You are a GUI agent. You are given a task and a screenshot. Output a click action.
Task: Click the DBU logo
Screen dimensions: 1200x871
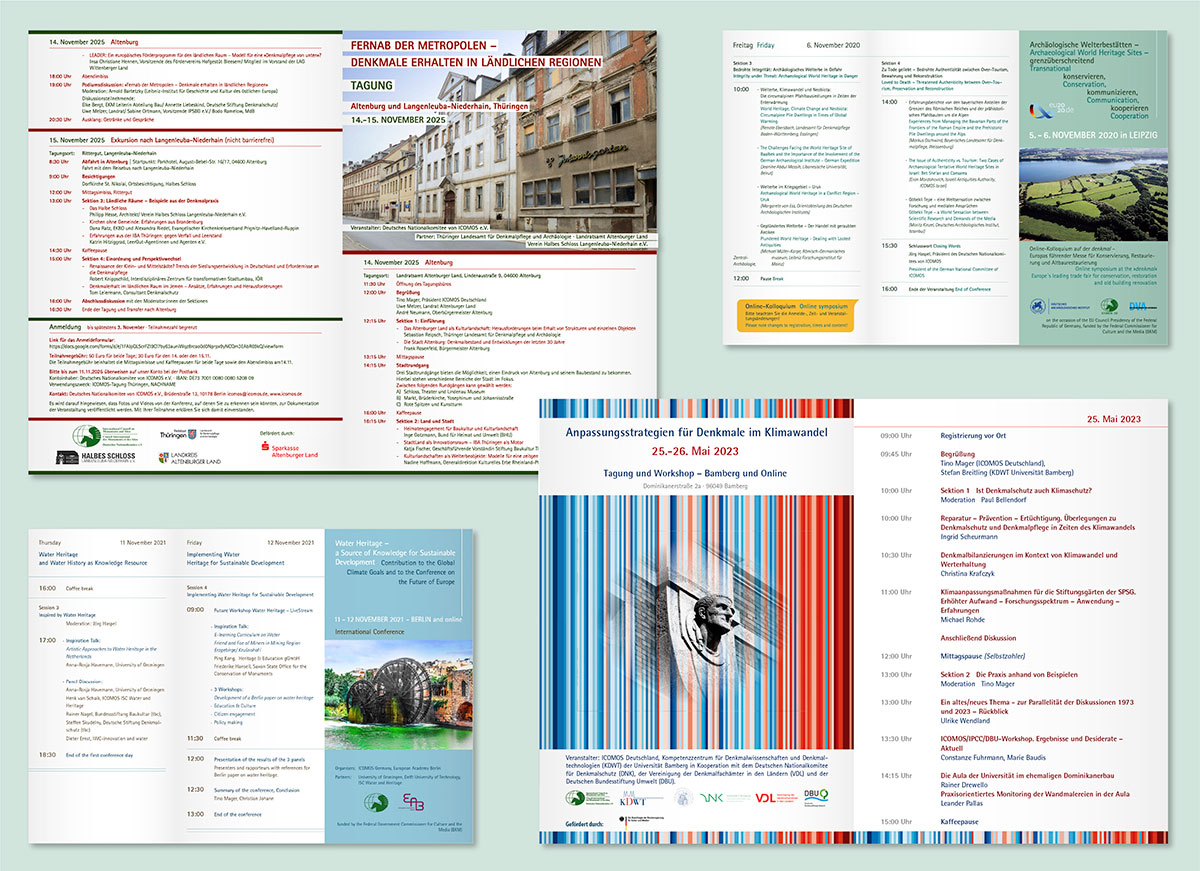816,797
